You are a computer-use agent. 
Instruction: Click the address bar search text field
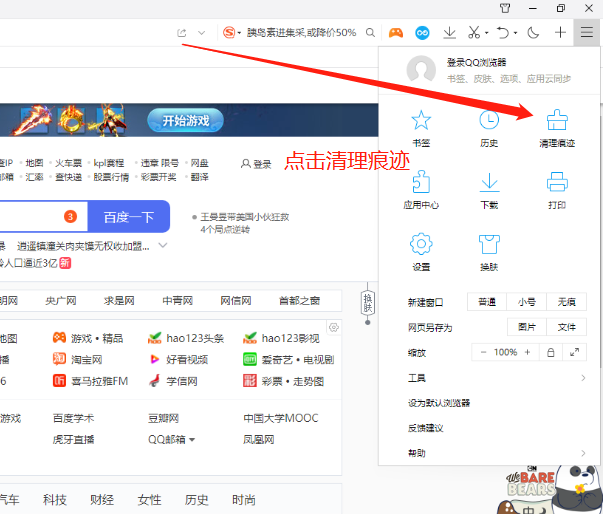coord(302,33)
